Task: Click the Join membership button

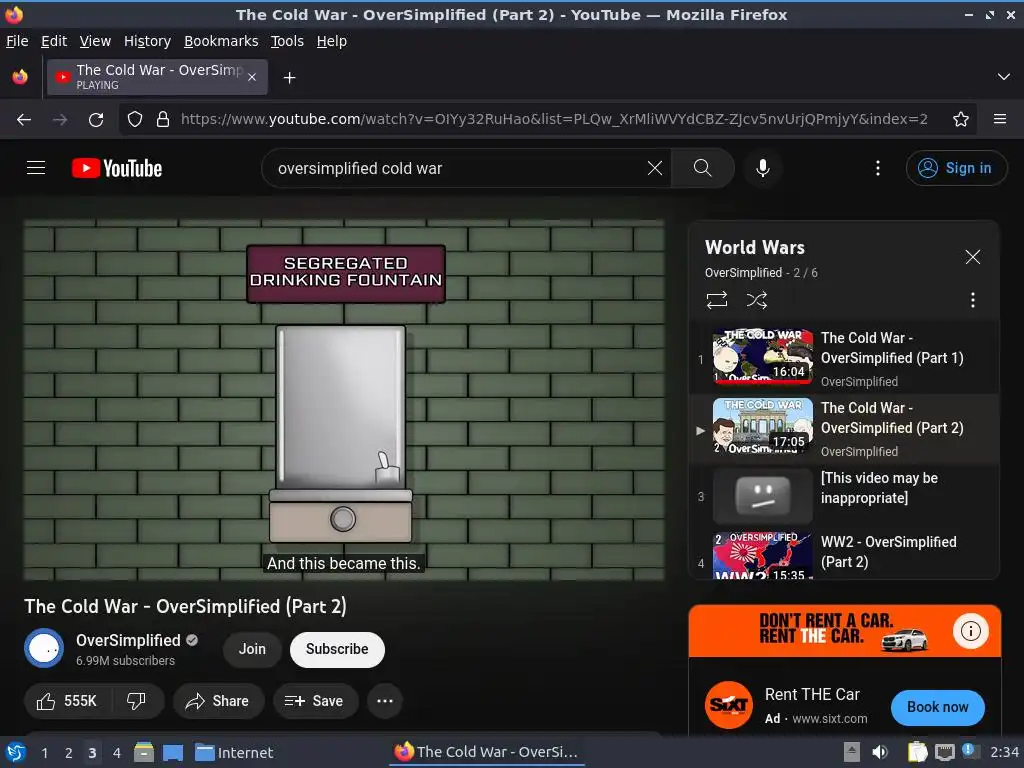Action: pyautogui.click(x=252, y=649)
